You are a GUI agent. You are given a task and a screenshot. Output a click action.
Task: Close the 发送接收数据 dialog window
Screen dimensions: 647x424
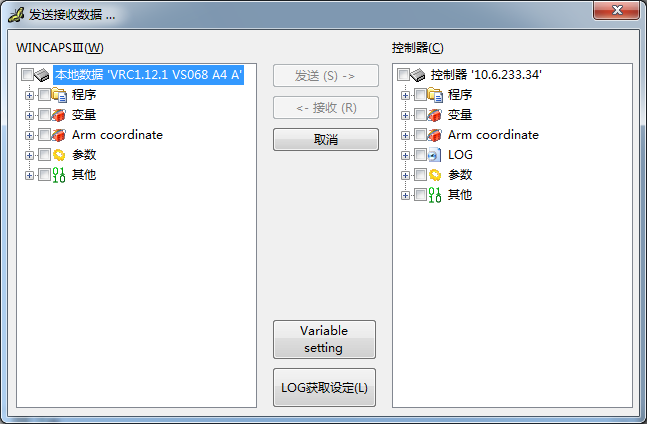(616, 10)
